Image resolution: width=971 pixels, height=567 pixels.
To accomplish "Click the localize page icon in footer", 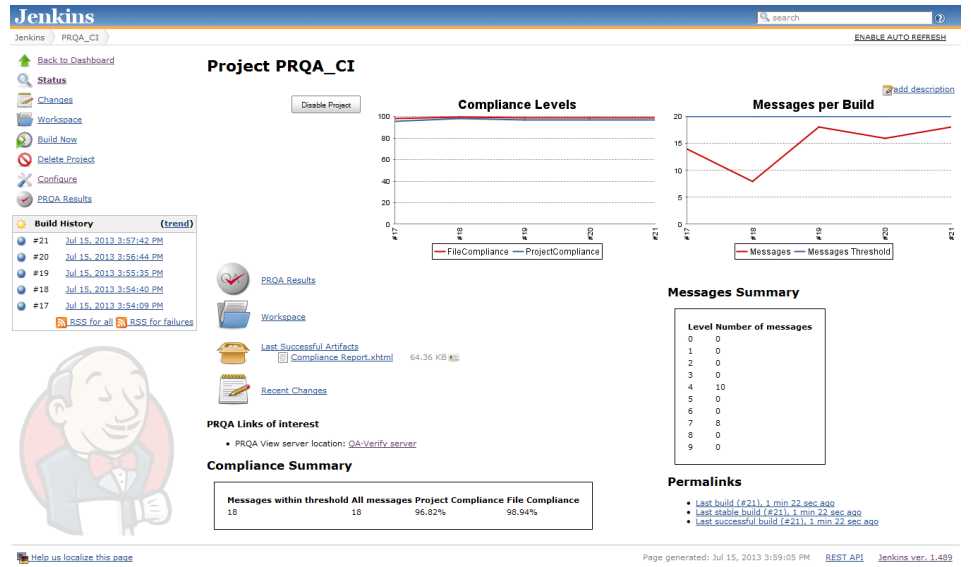I will click(x=23, y=558).
